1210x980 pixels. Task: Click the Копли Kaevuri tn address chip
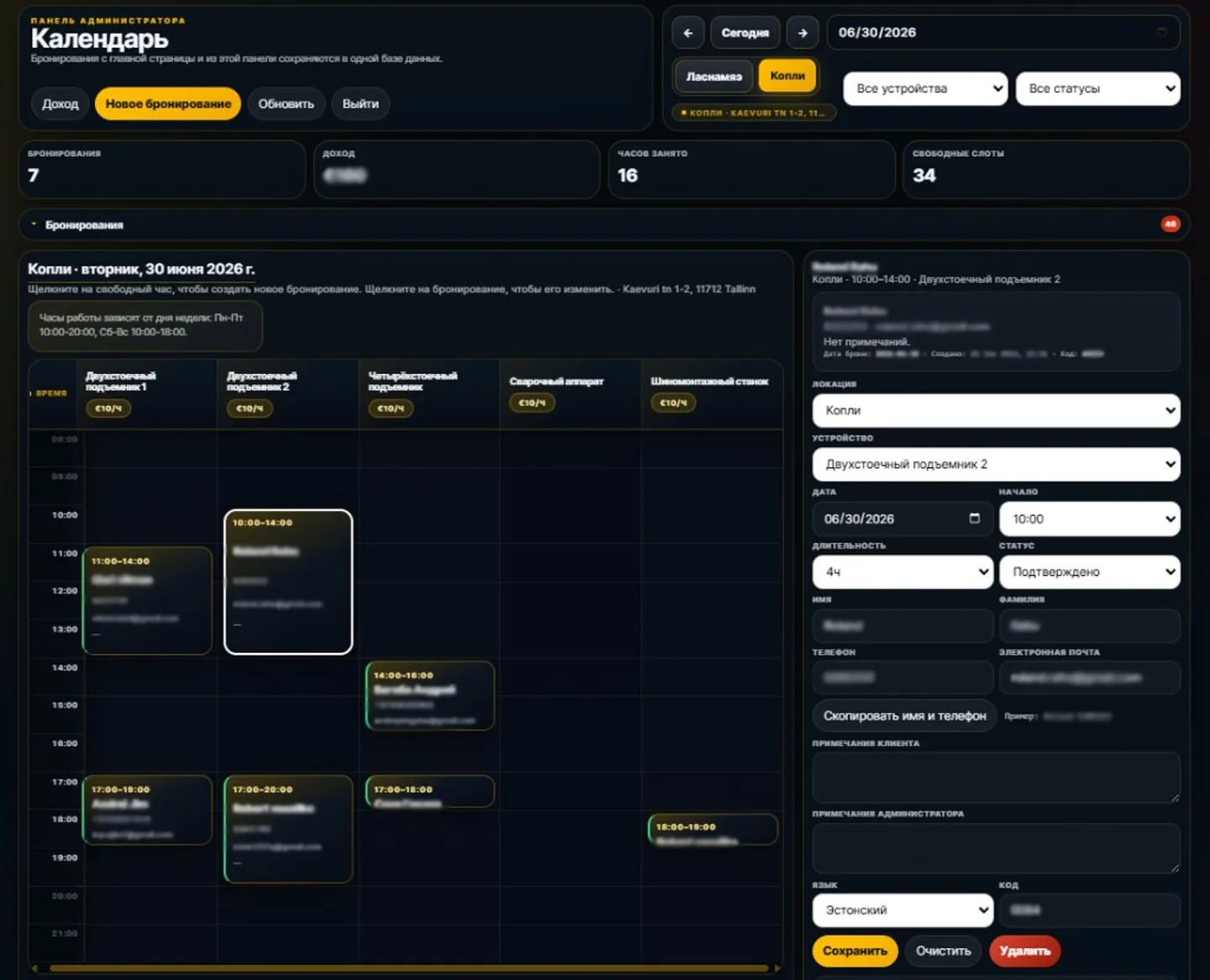tap(754, 113)
